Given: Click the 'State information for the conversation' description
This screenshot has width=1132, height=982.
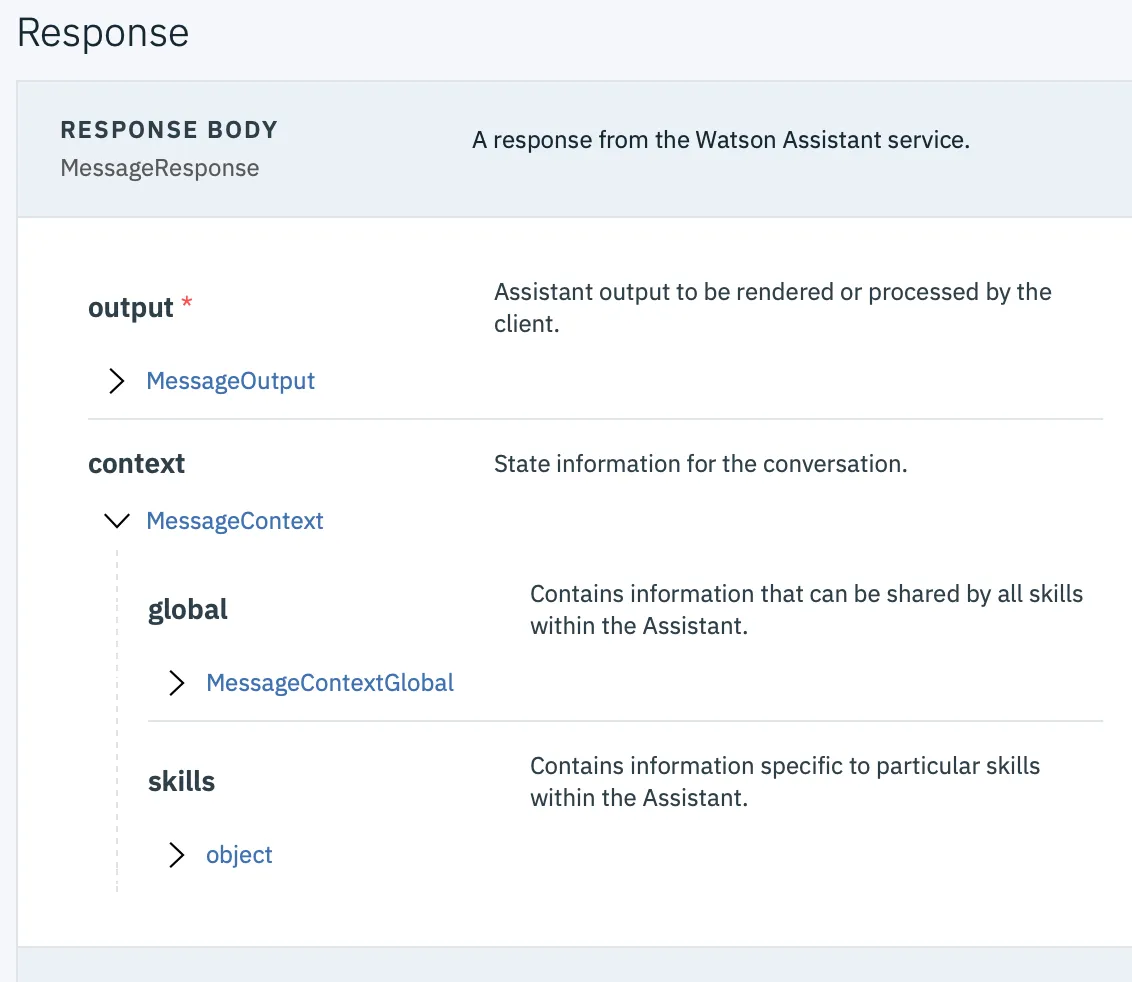Looking at the screenshot, I should point(701,464).
